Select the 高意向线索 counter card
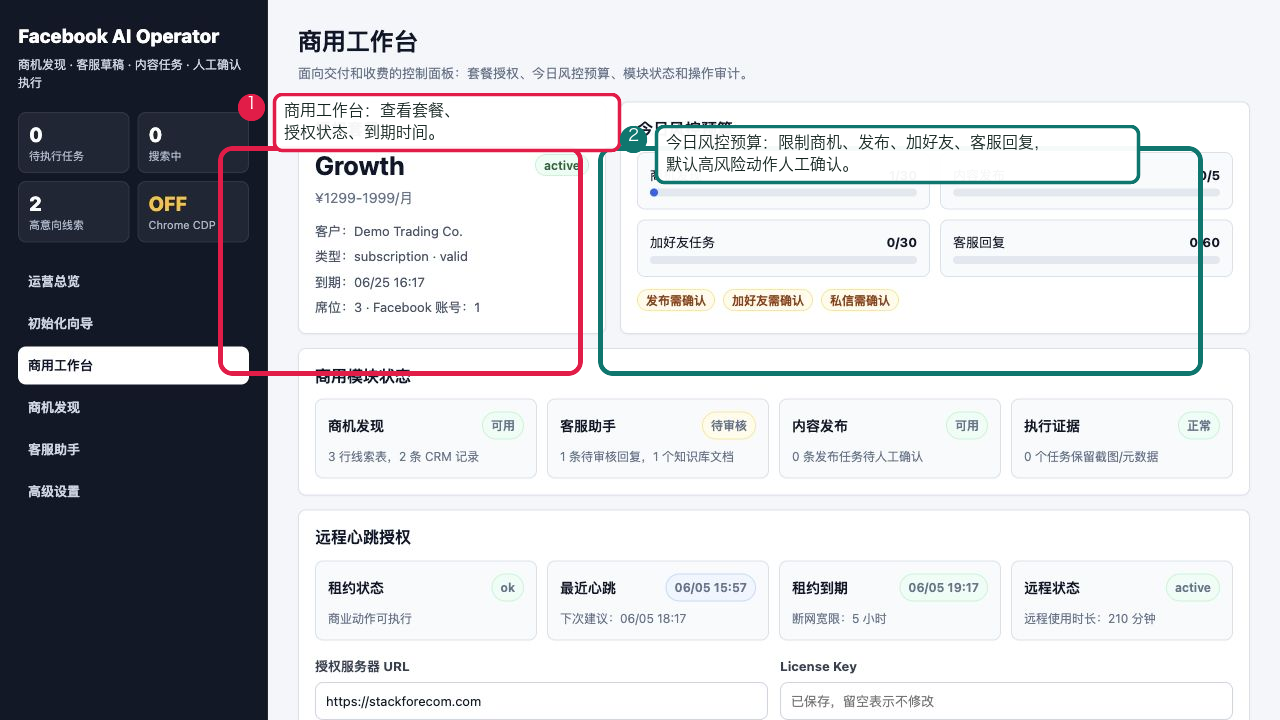This screenshot has height=720, width=1280. tap(74, 212)
